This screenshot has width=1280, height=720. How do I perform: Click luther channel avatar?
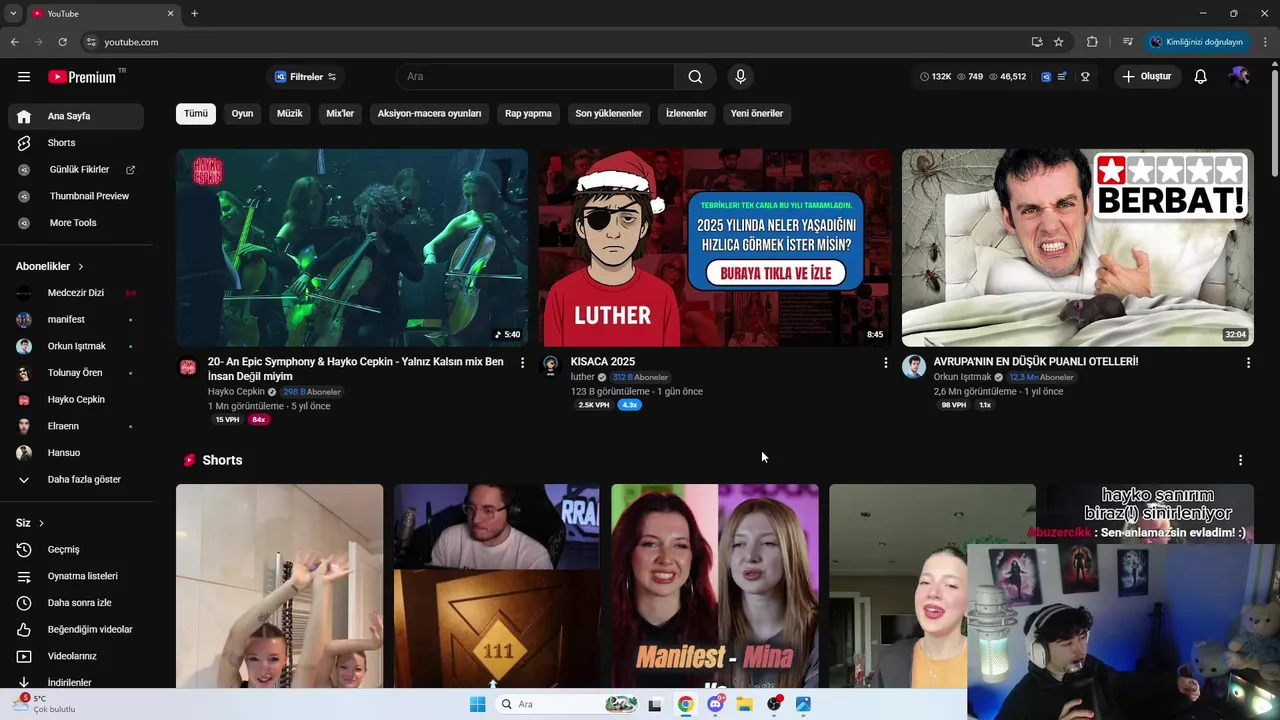550,365
